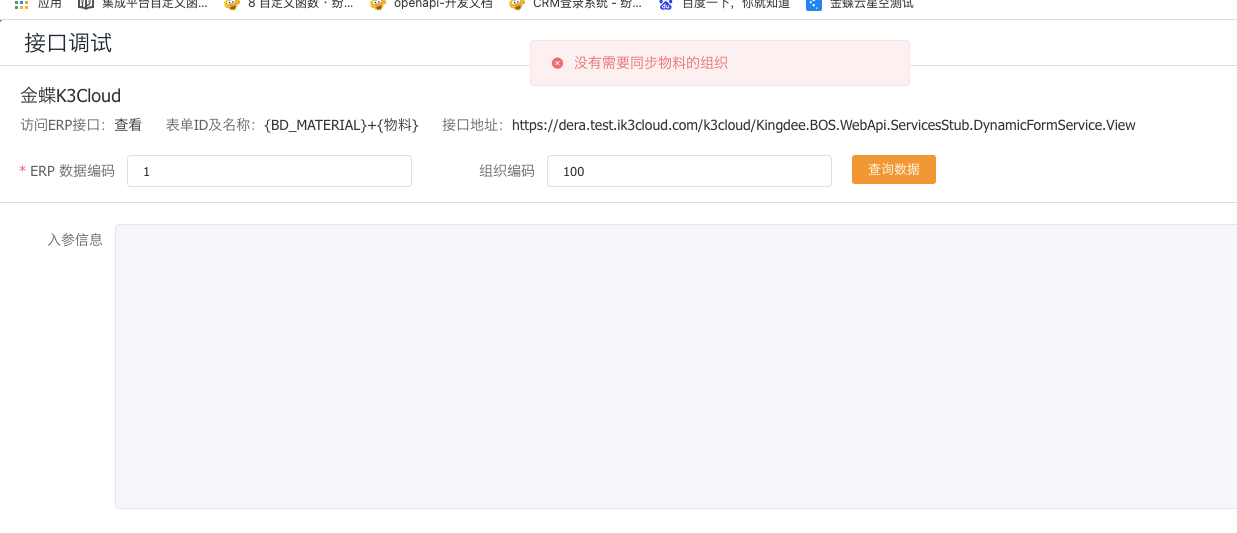Open the 集成平台自定义函 bookmark
Screen dimensions: 1237x533
143,4
